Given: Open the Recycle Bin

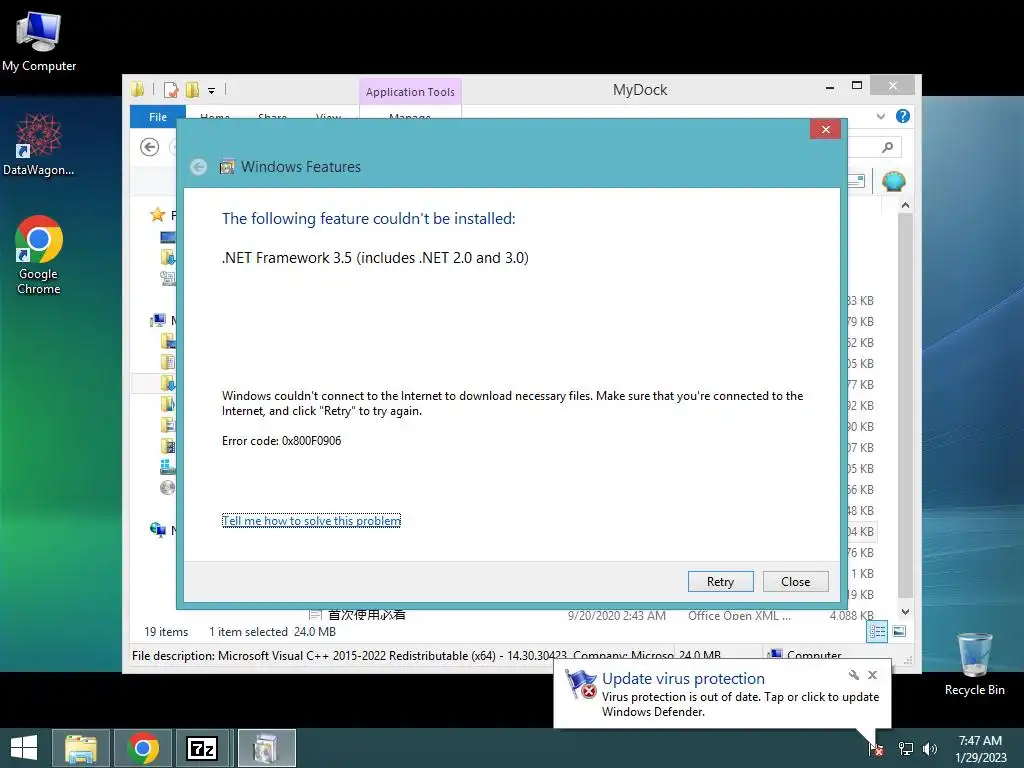Looking at the screenshot, I should (x=974, y=664).
